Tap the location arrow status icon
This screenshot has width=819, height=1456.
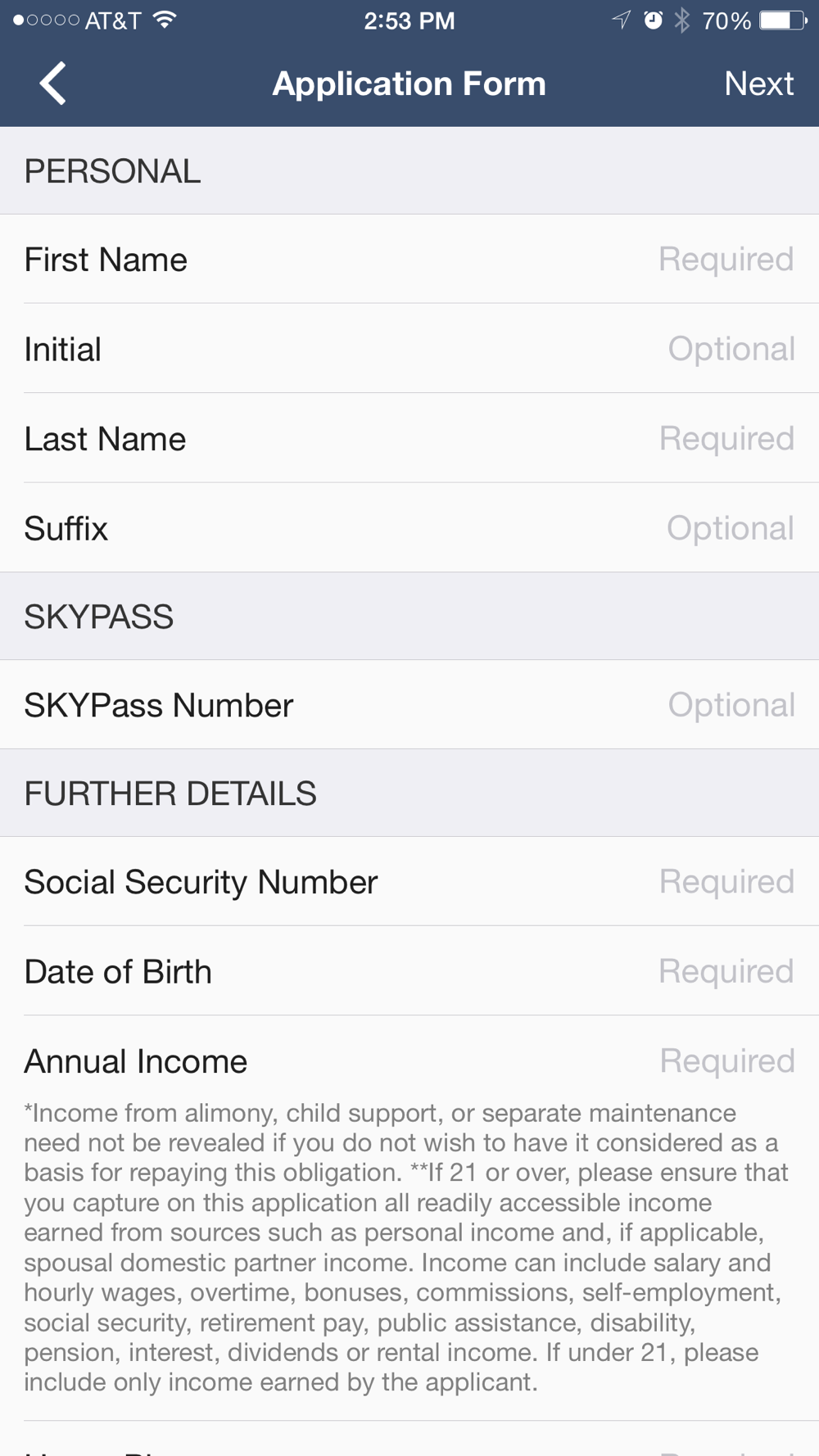click(622, 20)
